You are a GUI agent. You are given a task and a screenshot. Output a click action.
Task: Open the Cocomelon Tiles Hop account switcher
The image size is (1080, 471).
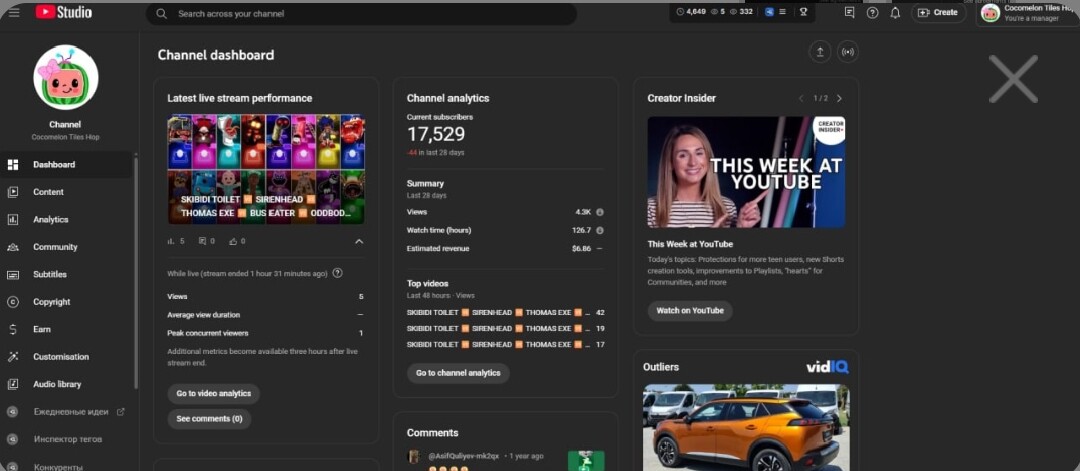(1028, 13)
